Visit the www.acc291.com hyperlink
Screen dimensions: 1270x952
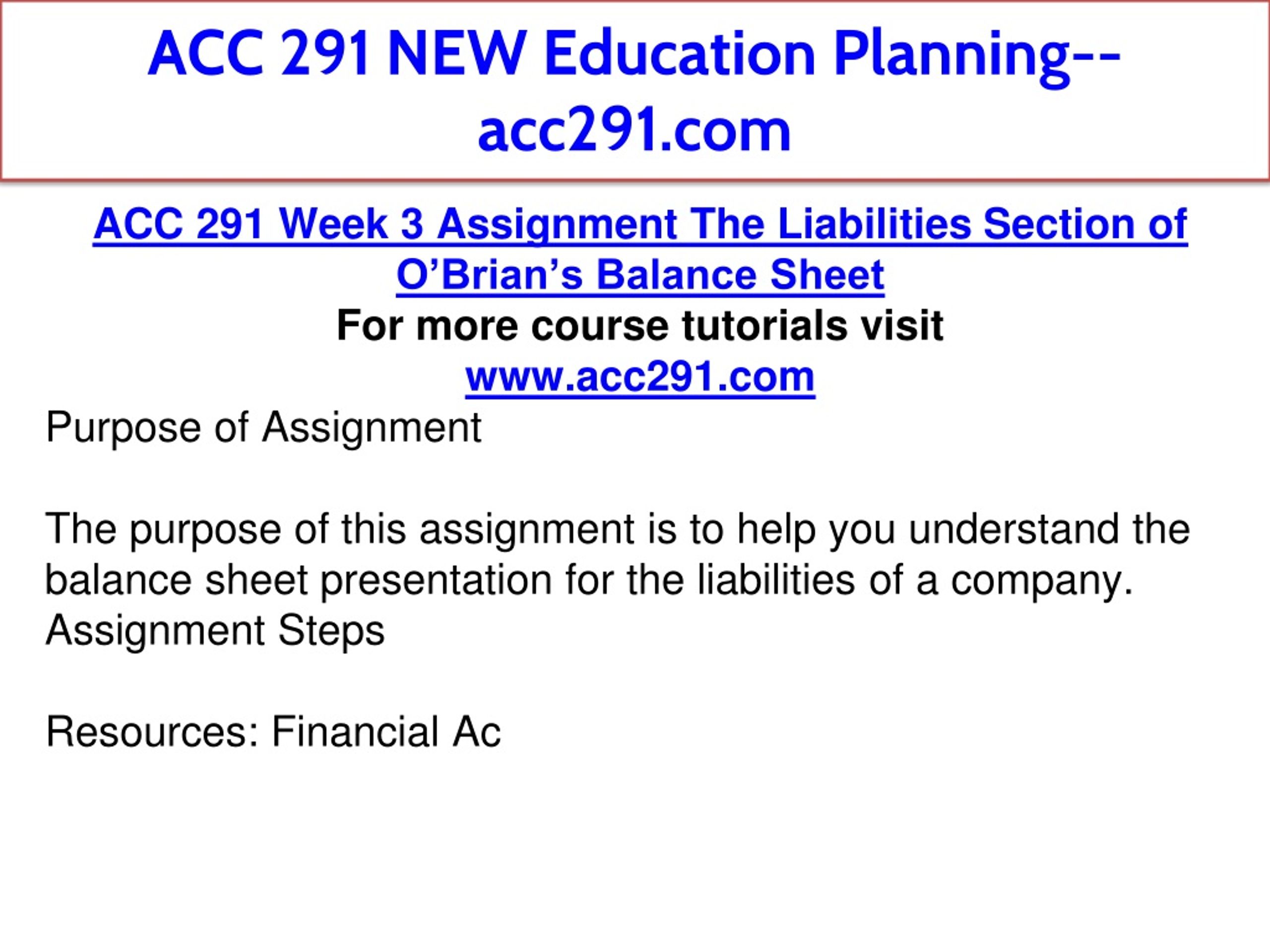[x=640, y=377]
